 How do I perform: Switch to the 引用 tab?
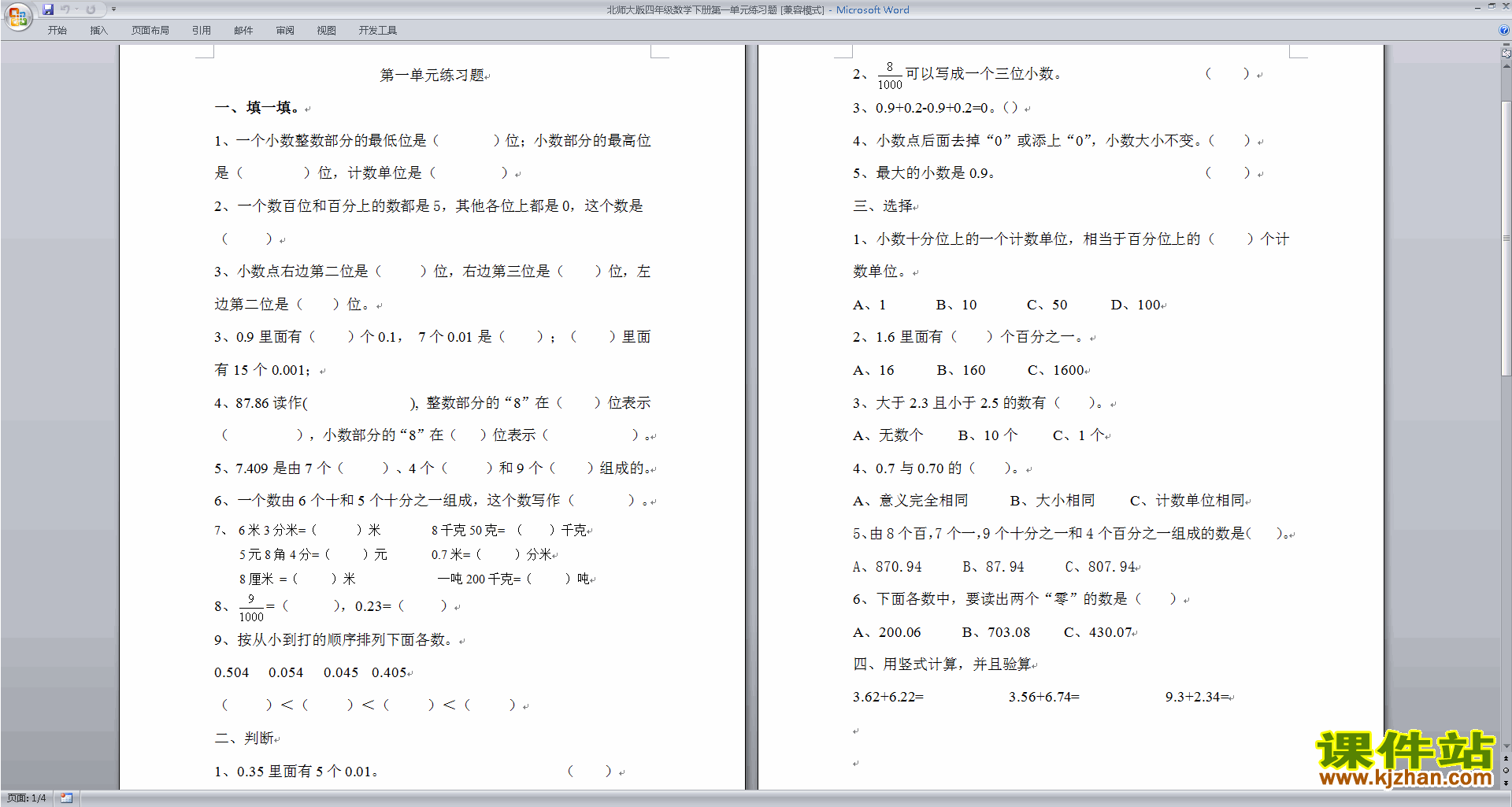pos(202,31)
